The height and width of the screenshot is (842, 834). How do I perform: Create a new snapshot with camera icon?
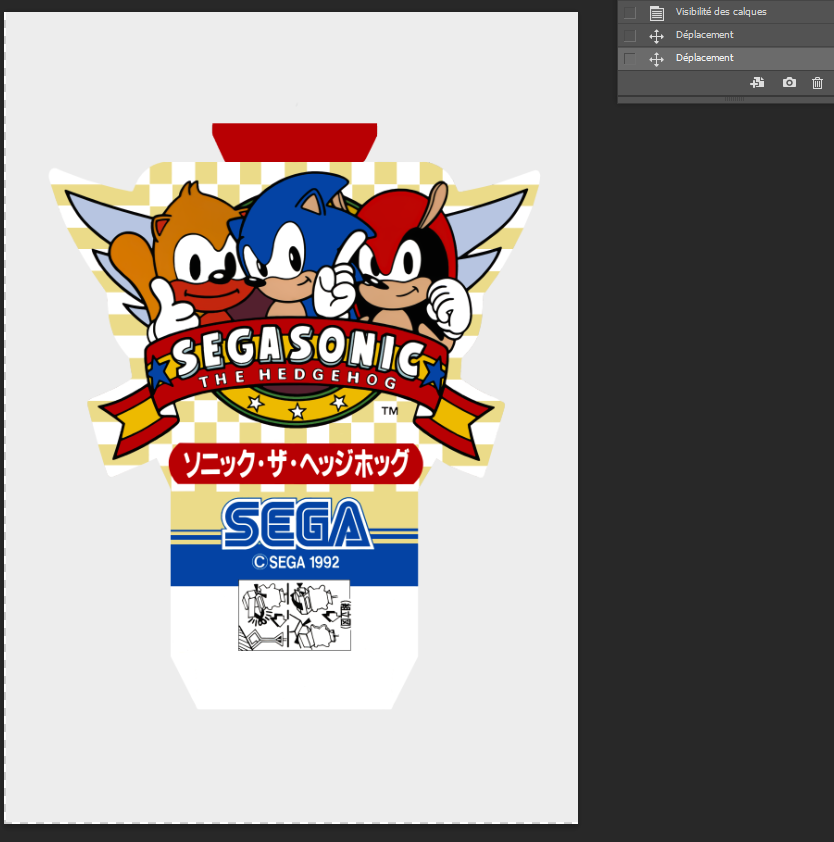(789, 83)
